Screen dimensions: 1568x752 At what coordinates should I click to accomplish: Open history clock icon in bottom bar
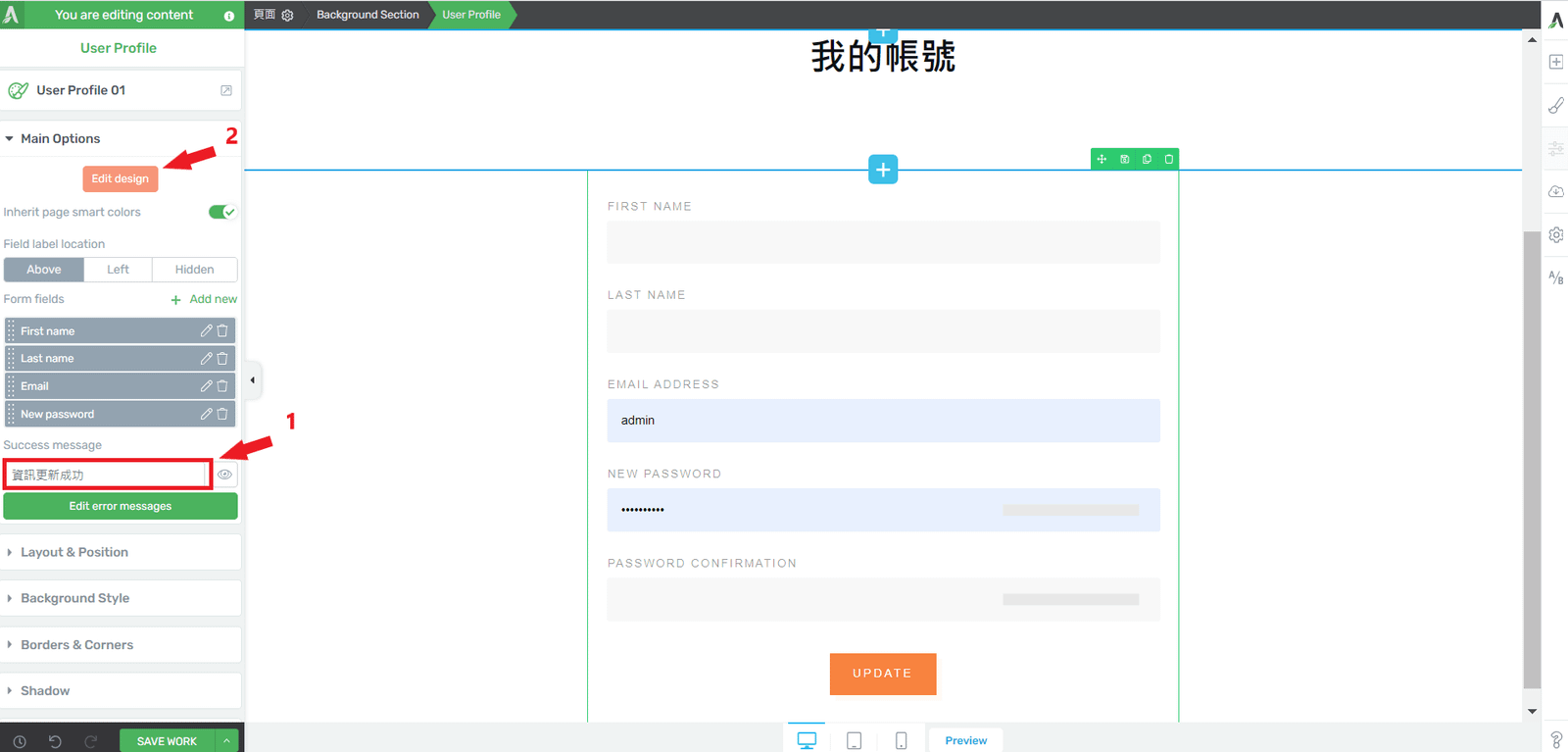tap(20, 741)
